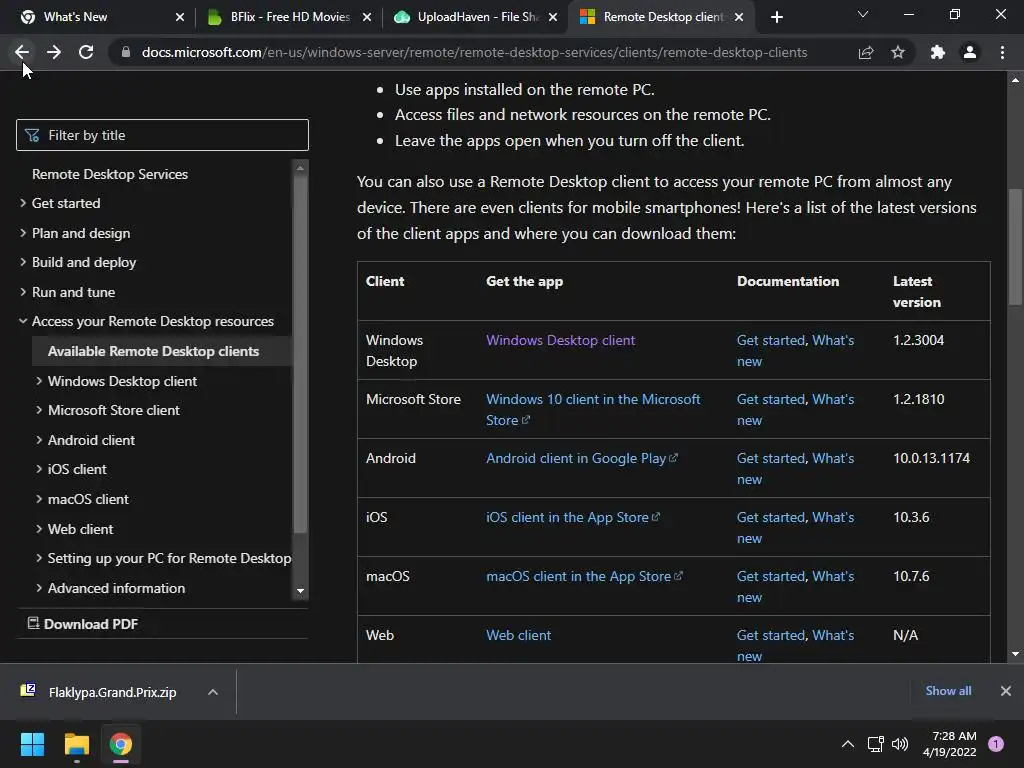Open the Web client link in the table
The image size is (1024, 768).
point(519,635)
